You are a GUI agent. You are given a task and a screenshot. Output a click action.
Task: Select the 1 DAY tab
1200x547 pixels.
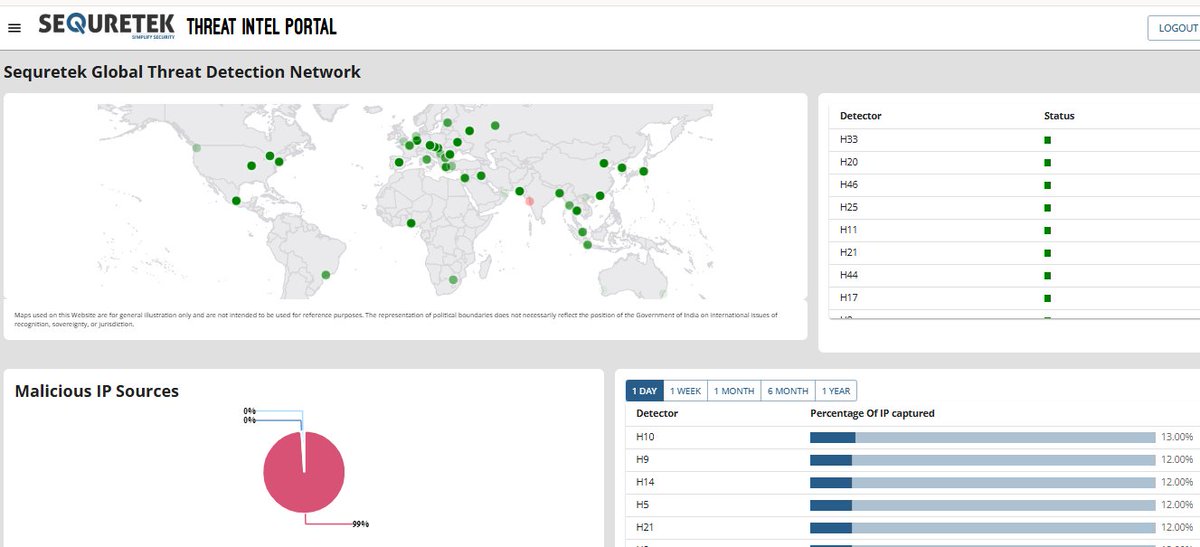point(645,391)
